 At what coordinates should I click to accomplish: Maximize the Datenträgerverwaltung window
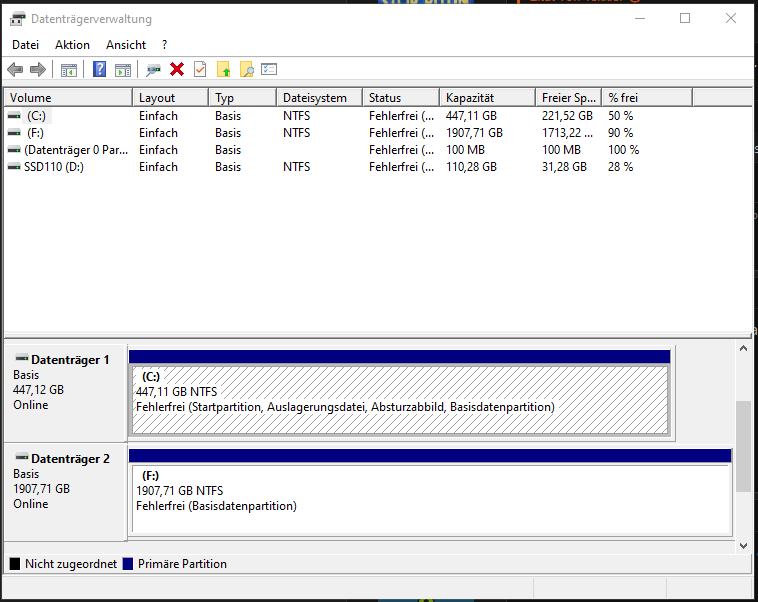tap(685, 18)
